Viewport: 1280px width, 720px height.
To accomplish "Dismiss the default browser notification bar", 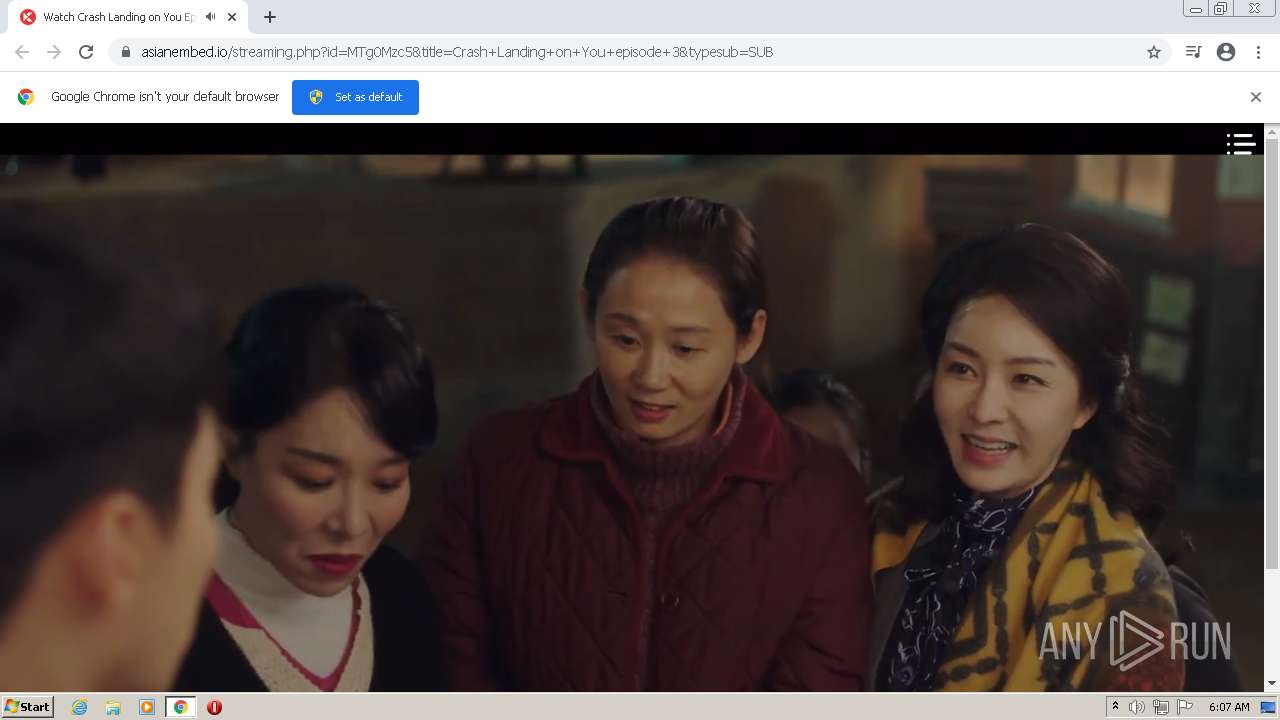I will point(1256,97).
